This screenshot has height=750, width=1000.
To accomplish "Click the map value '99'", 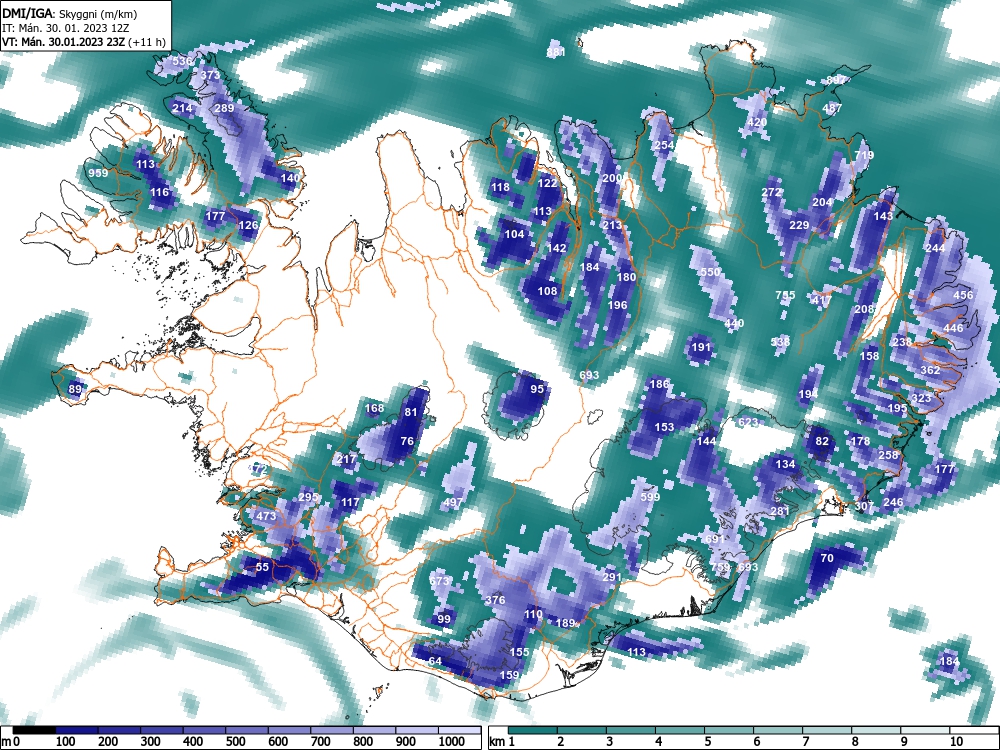I will (x=444, y=619).
